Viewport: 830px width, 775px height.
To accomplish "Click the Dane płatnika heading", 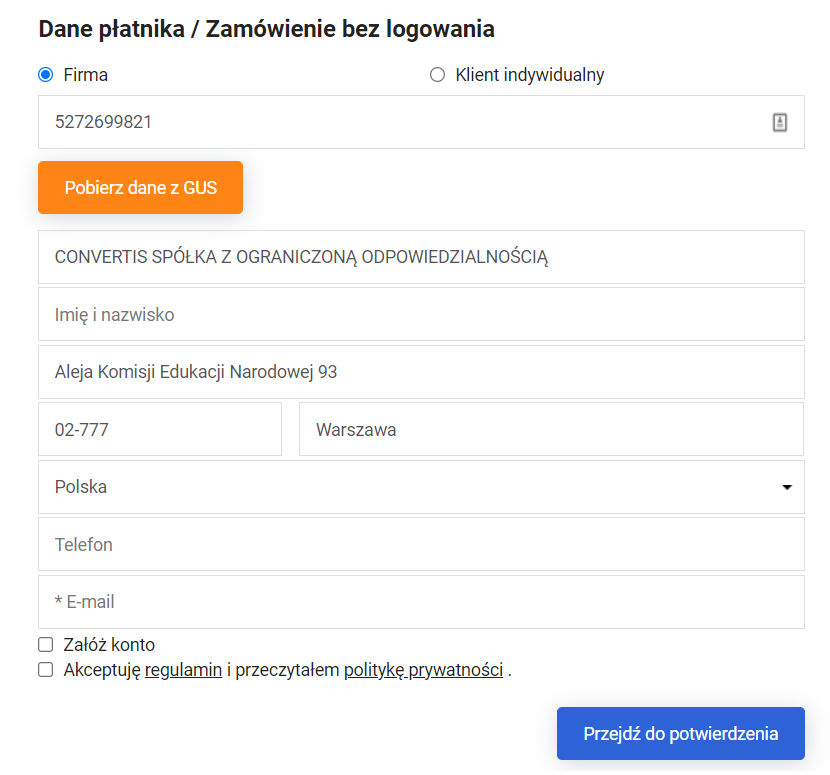I will (266, 29).
